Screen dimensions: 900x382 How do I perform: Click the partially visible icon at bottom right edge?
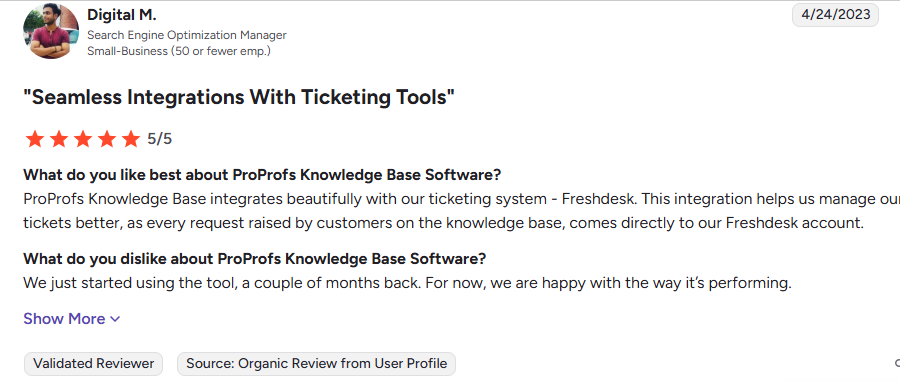pos(897,364)
